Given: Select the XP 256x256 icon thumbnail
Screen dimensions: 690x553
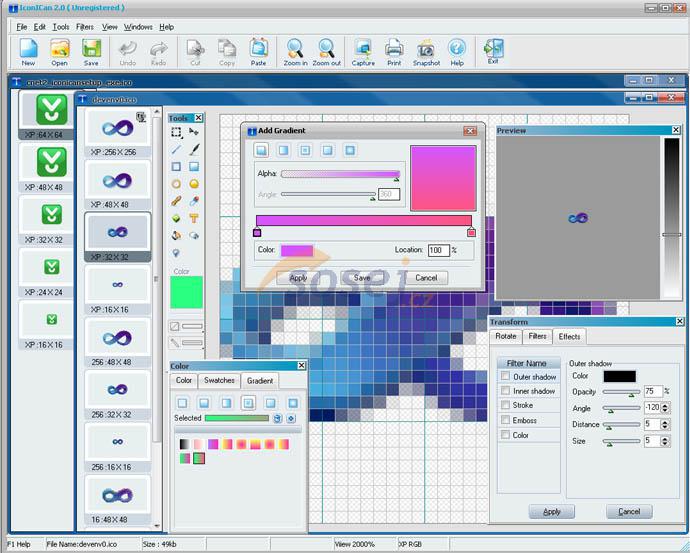Looking at the screenshot, I should click(x=117, y=133).
